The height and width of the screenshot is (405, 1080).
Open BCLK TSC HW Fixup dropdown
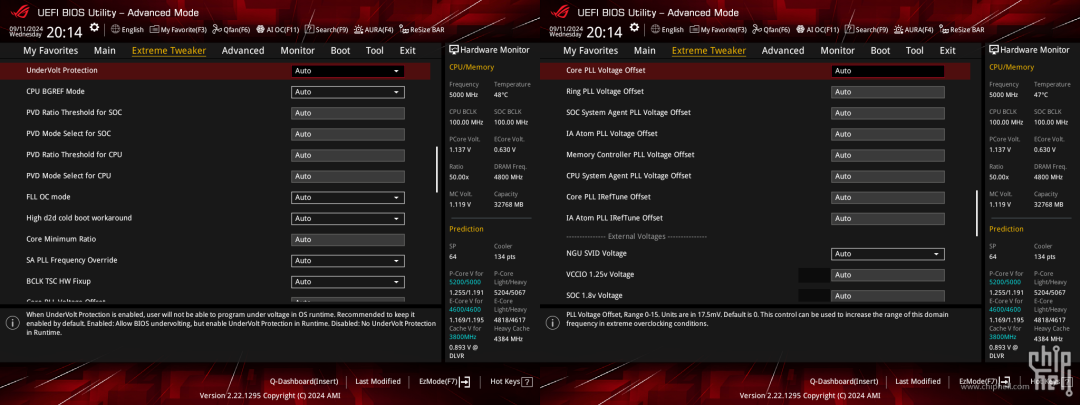(x=347, y=282)
